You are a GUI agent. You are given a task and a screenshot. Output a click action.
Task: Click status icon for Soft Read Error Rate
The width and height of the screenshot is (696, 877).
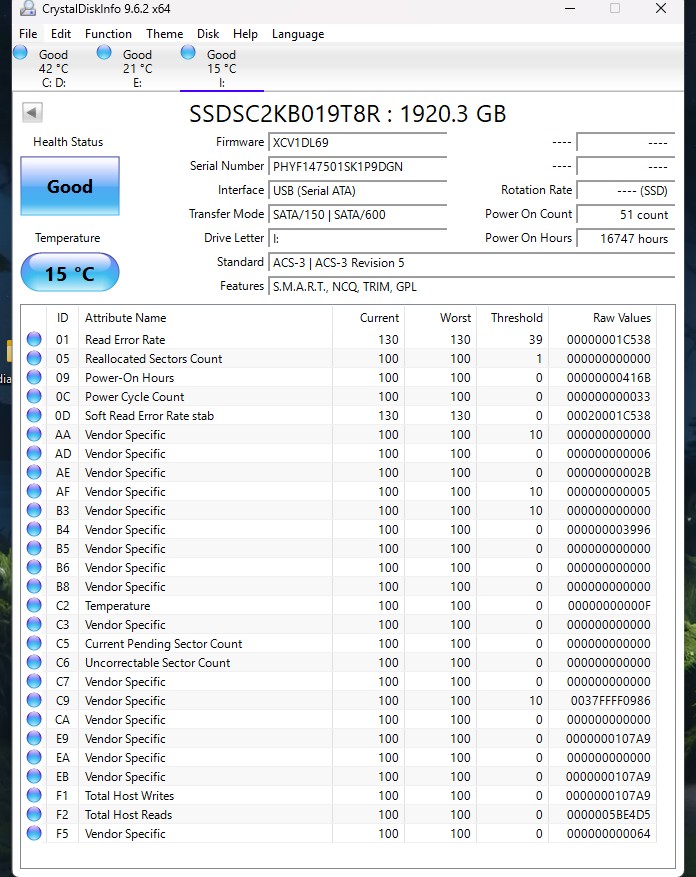tap(34, 415)
